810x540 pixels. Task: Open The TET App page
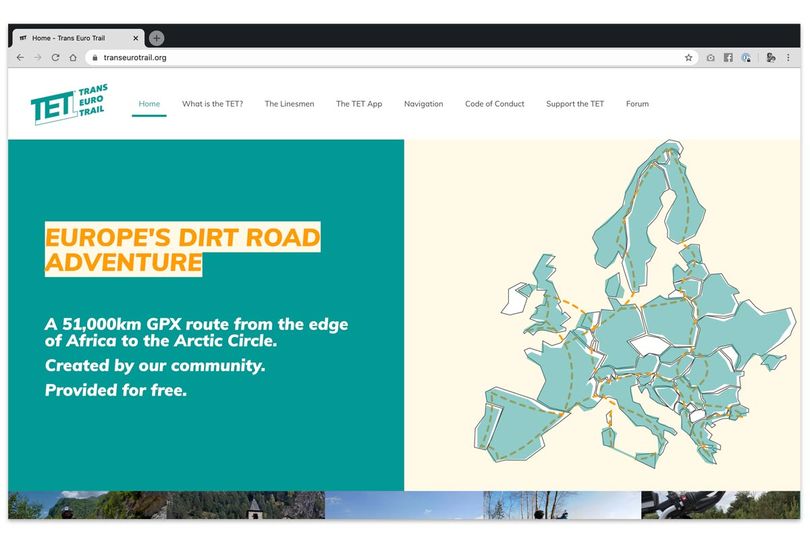pyautogui.click(x=359, y=103)
